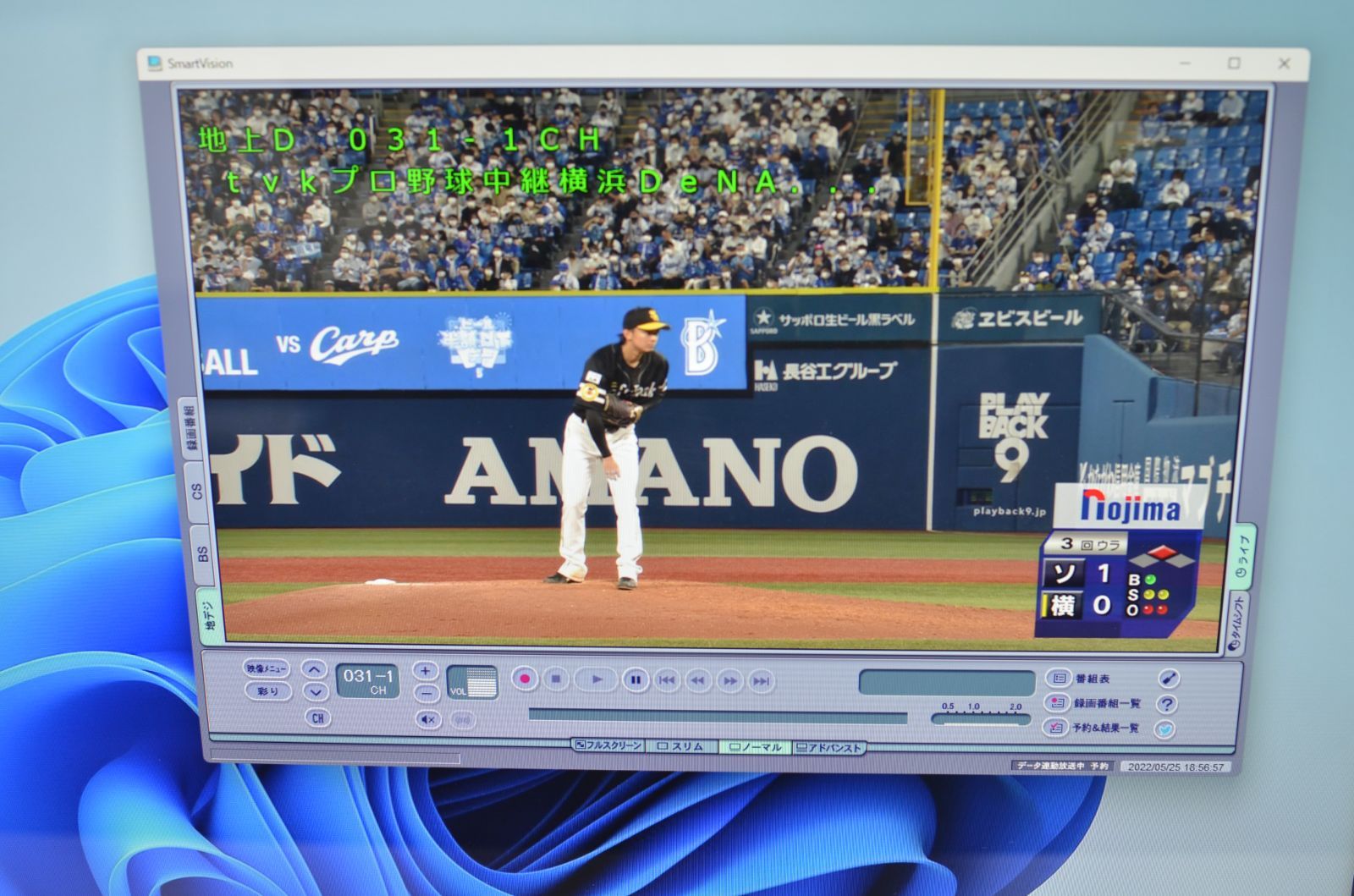Open the 映像メニュー video menu
This screenshot has width=1354, height=896.
click(267, 668)
